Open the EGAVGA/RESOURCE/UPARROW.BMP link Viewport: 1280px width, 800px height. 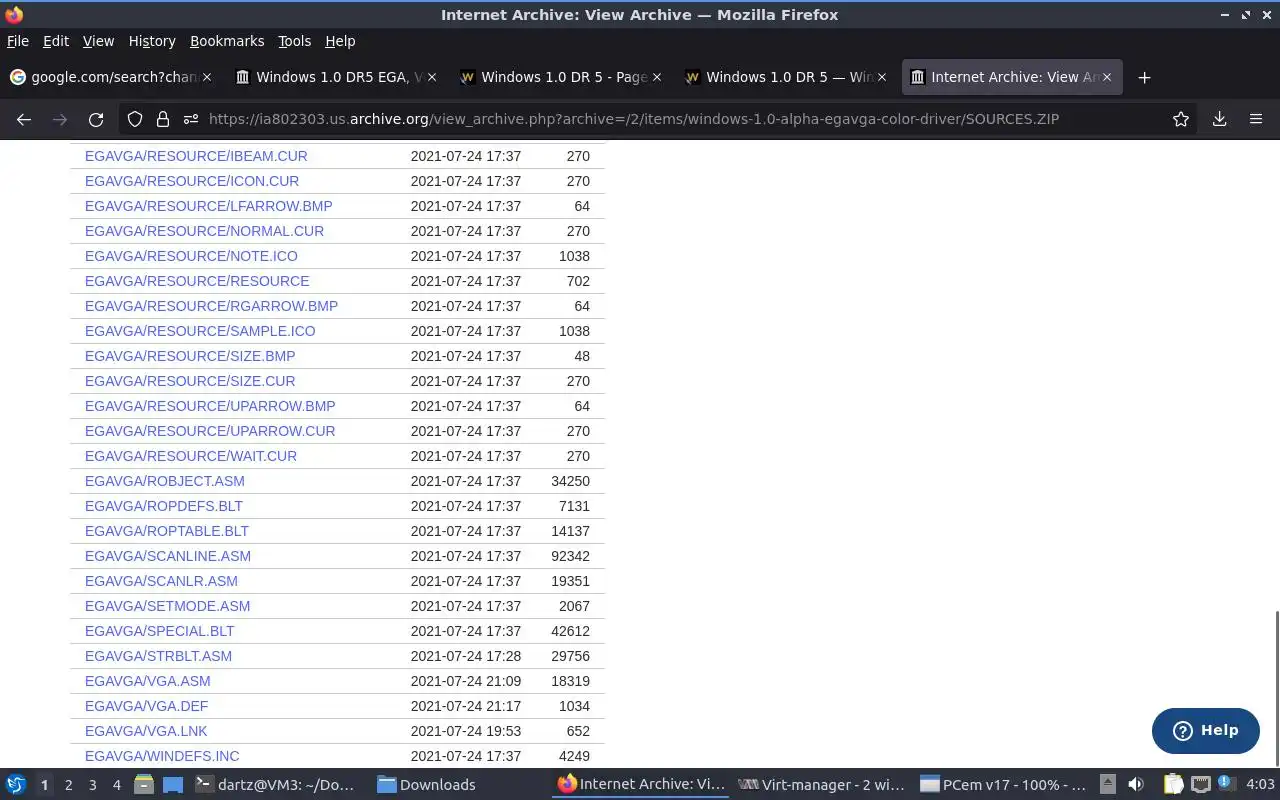tap(210, 406)
